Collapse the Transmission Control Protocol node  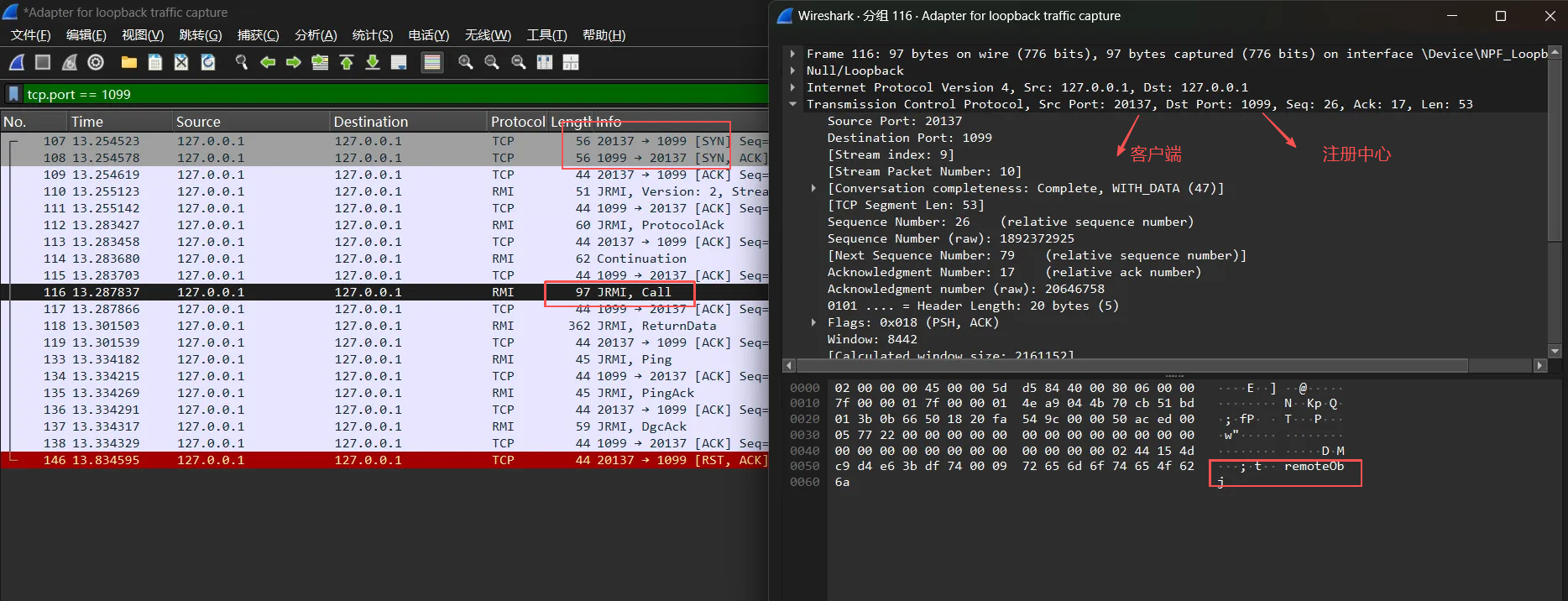[792, 104]
